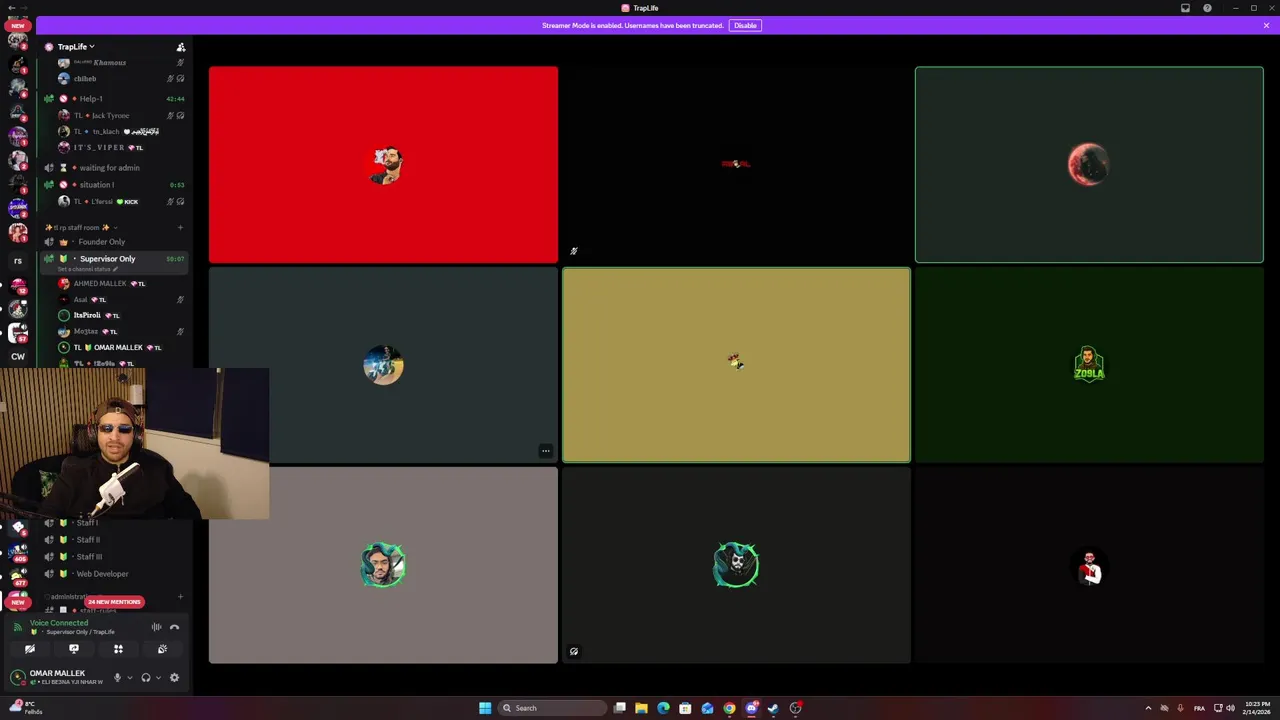Expand TrapLife server menu
The height and width of the screenshot is (720, 1280).
[x=76, y=47]
